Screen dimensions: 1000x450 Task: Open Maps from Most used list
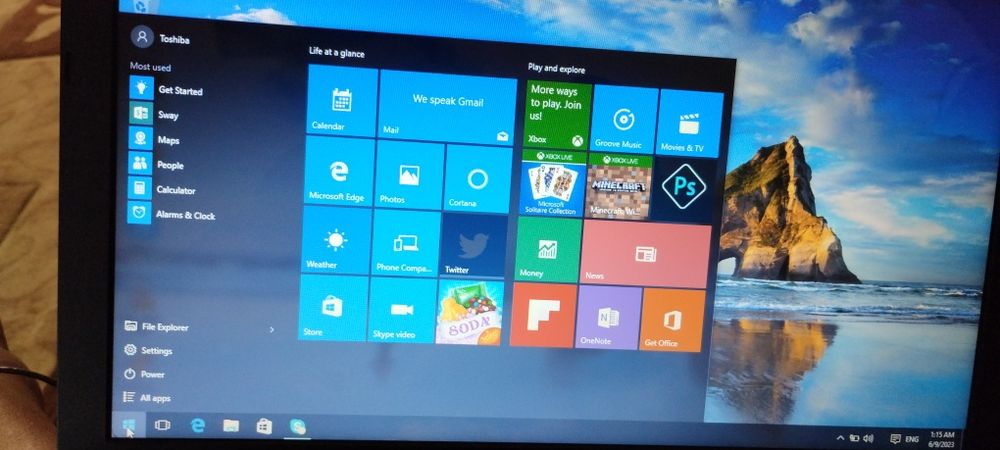pyautogui.click(x=155, y=139)
